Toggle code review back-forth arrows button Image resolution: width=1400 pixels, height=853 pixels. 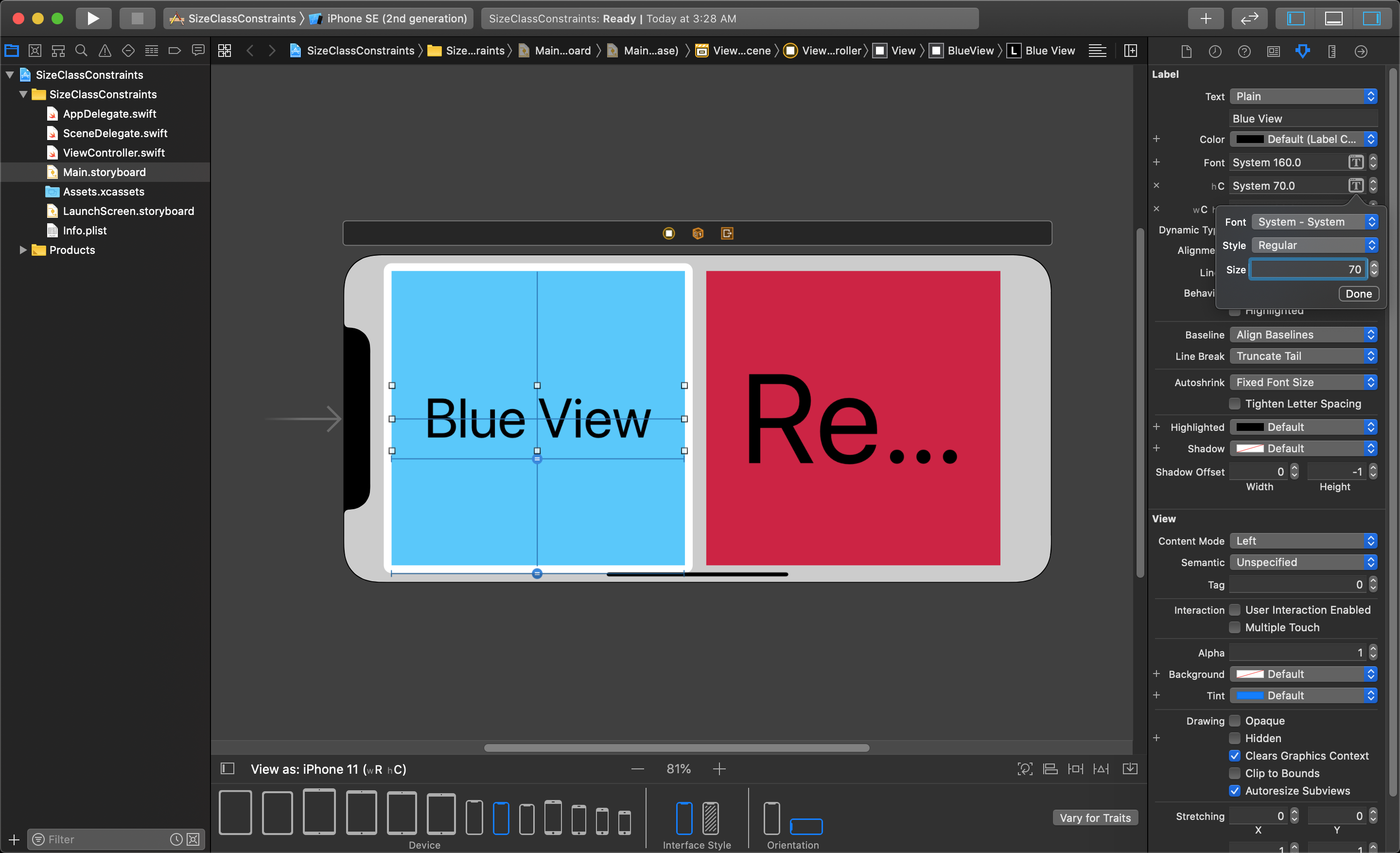[1249, 18]
